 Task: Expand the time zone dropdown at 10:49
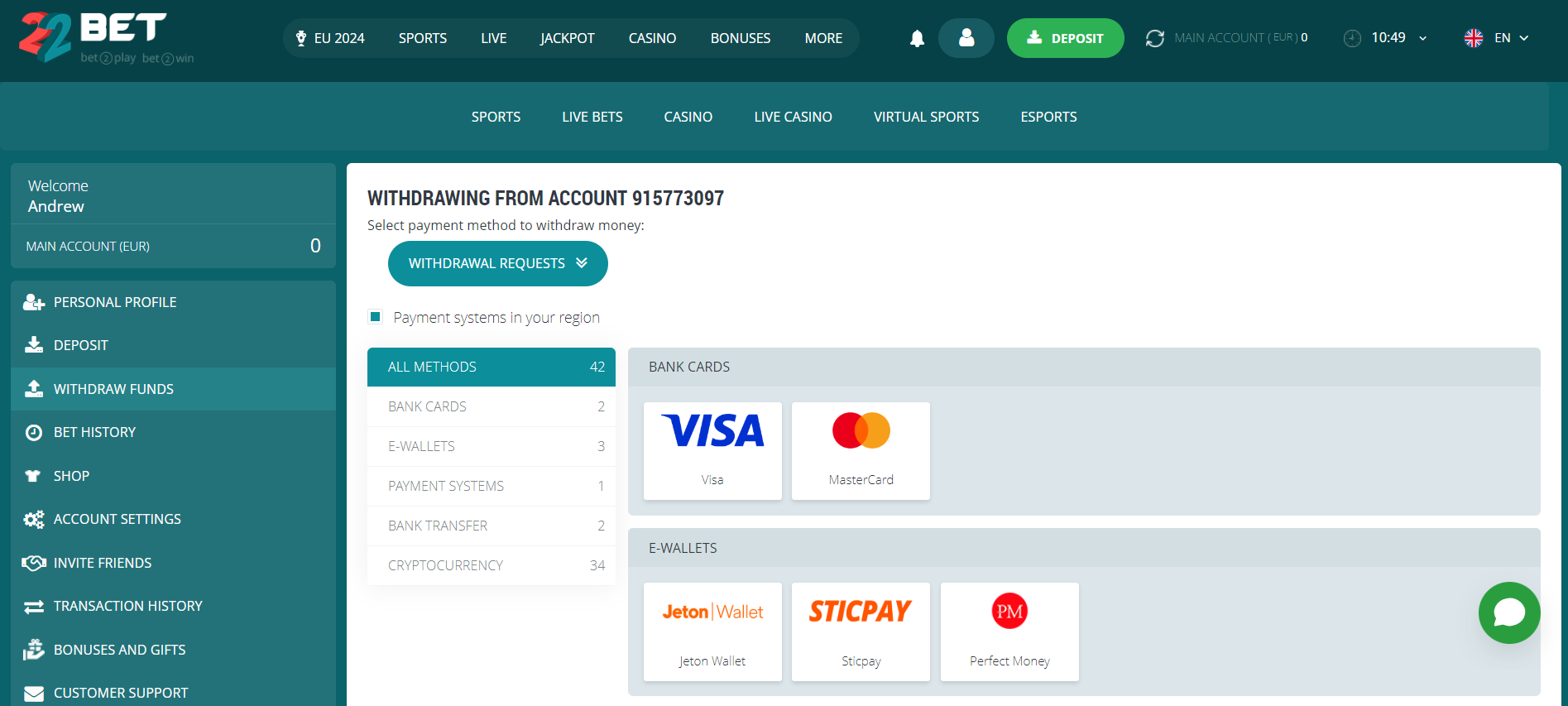[x=1422, y=38]
